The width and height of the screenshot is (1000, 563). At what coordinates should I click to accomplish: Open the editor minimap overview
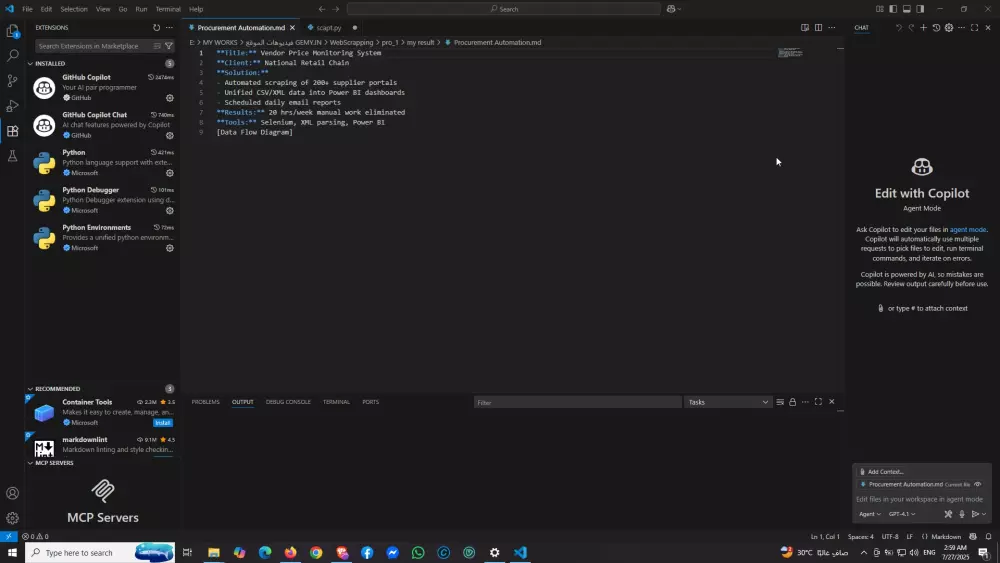(790, 52)
